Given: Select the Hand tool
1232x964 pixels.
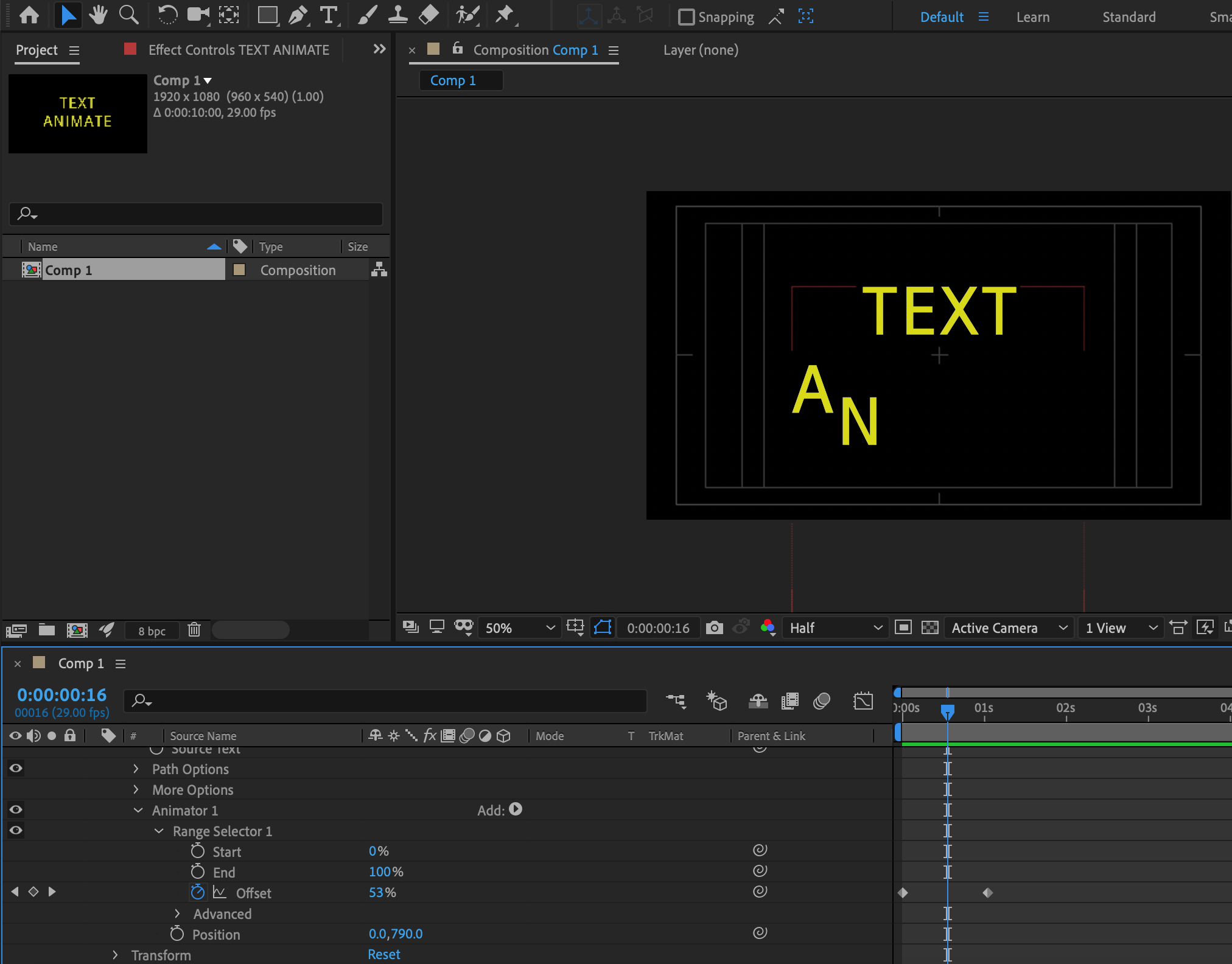Looking at the screenshot, I should (x=97, y=15).
